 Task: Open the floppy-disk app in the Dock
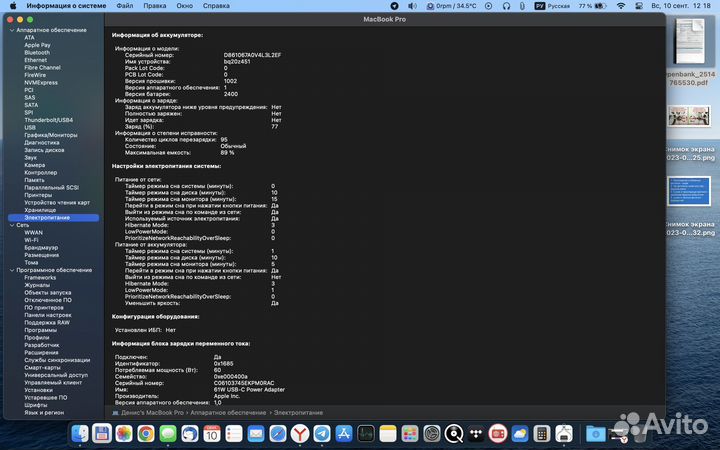[x=101, y=433]
